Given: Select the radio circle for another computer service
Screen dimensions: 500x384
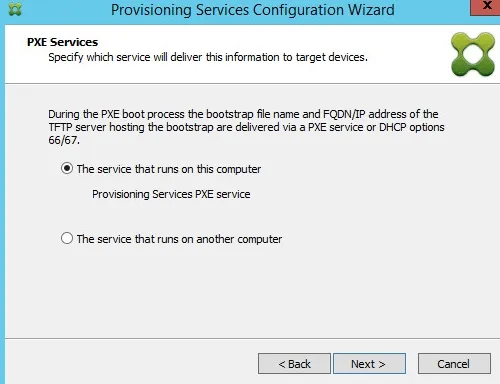Looking at the screenshot, I should (x=67, y=238).
